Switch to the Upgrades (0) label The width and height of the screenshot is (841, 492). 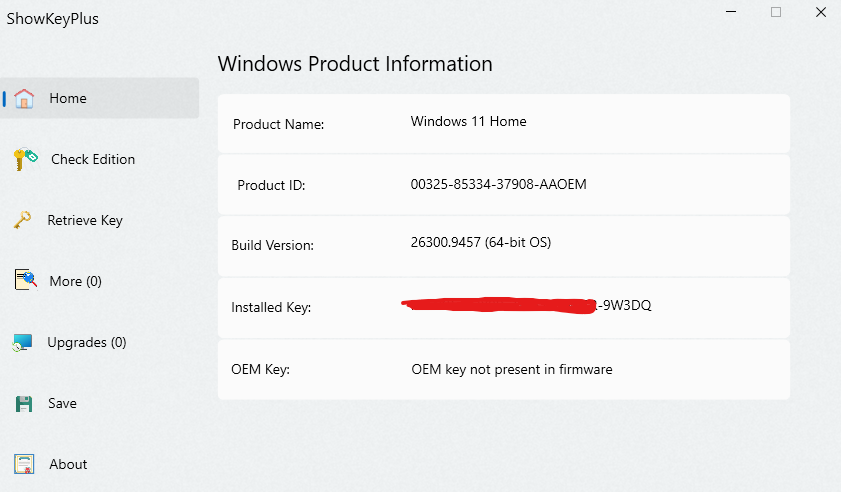point(87,342)
